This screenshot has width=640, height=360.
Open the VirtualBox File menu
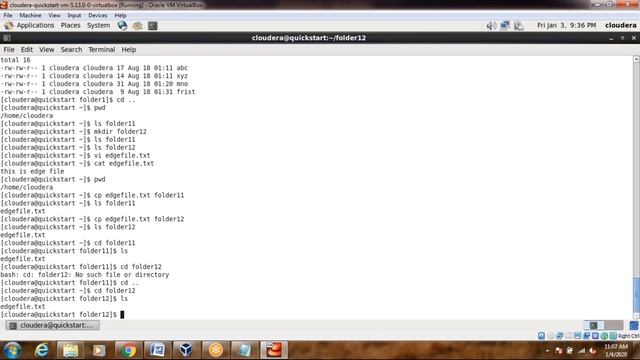[x=8, y=16]
